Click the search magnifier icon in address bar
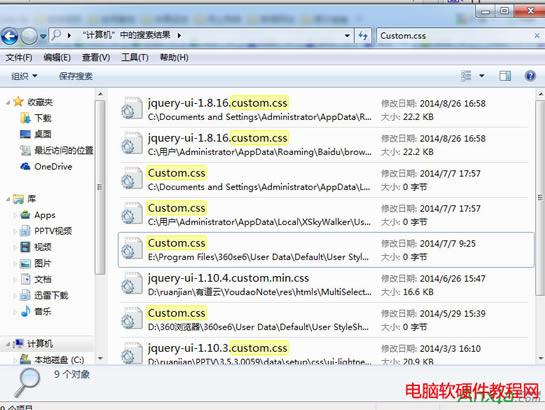Screen dimensions: 545x410 tap(56, 35)
